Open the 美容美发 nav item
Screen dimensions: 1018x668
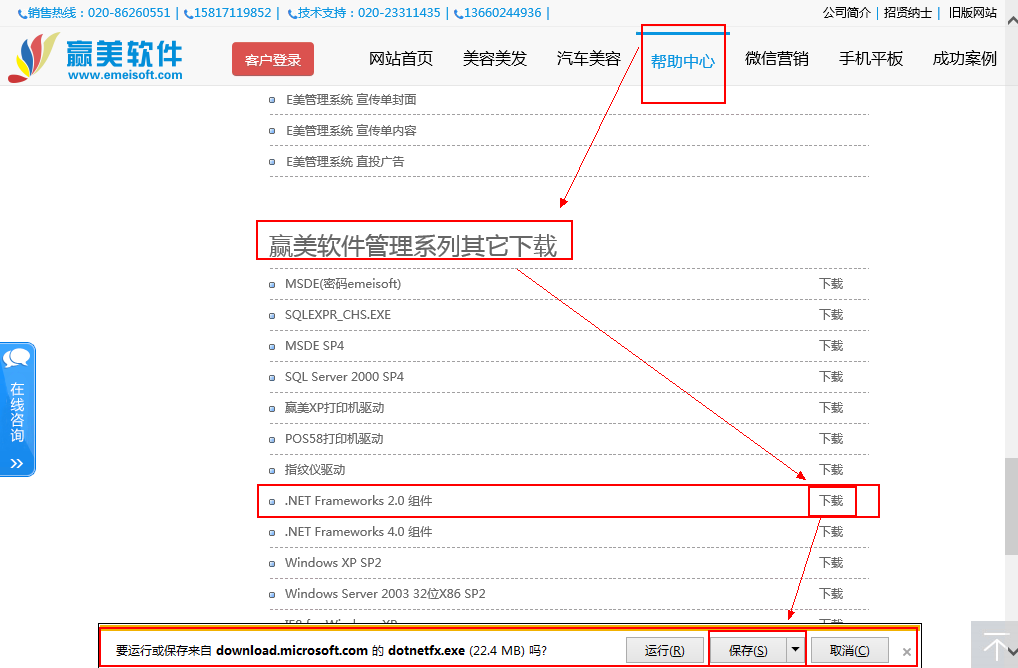495,59
